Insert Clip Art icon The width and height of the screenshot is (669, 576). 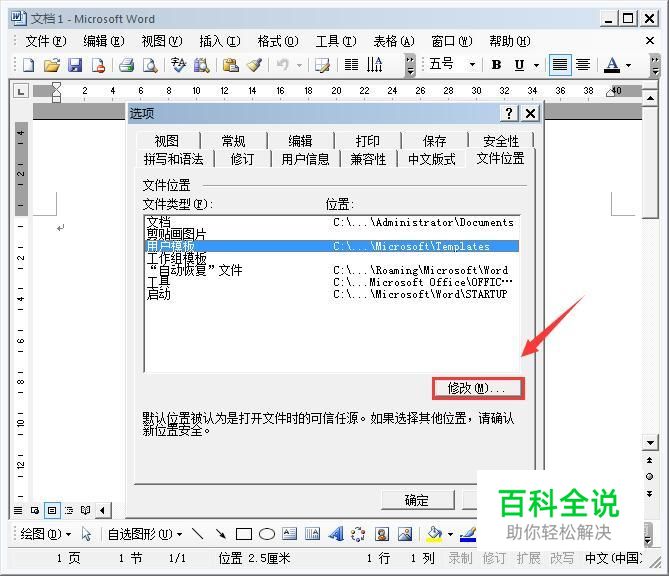pos(382,534)
